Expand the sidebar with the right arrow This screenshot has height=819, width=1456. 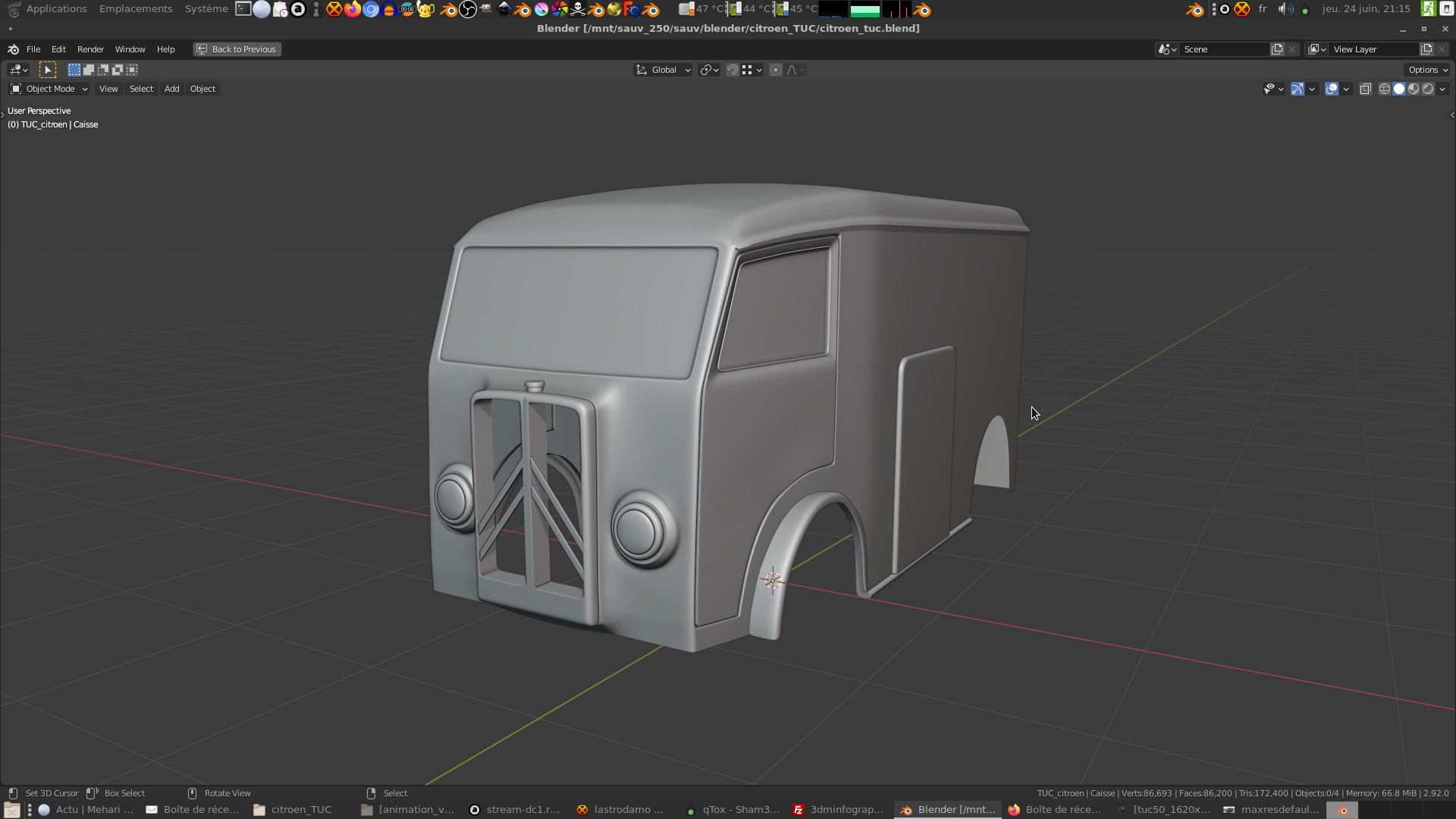tap(1452, 115)
